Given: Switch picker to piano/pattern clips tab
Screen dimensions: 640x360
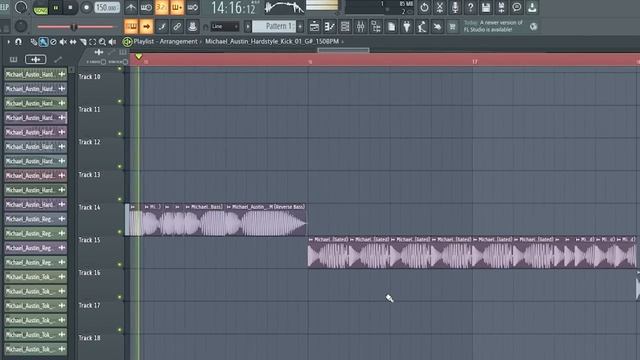Looking at the screenshot, I should 13,60.
